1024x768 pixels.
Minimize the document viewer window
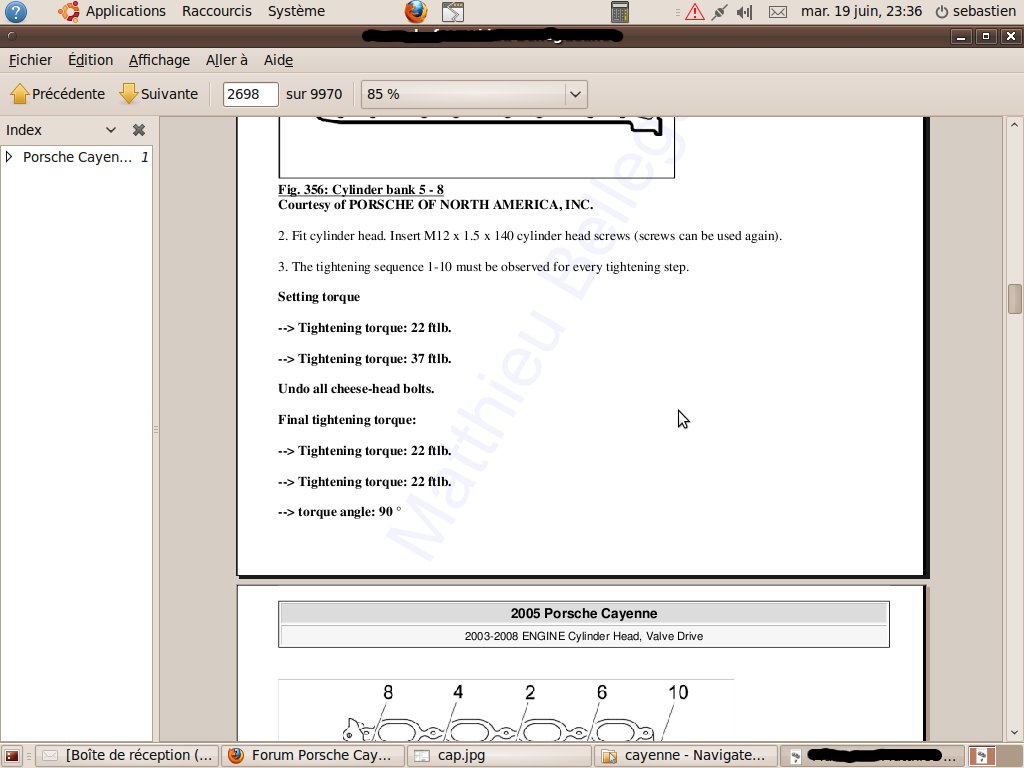coord(961,37)
